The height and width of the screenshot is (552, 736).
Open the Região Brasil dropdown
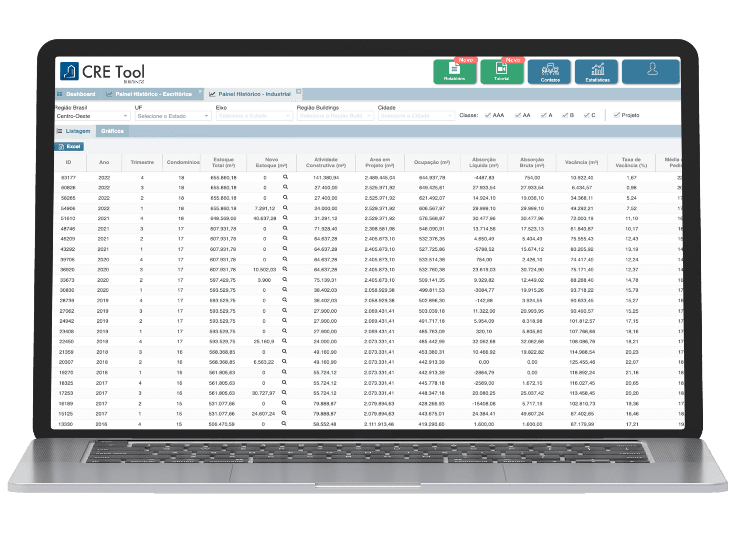click(92, 116)
